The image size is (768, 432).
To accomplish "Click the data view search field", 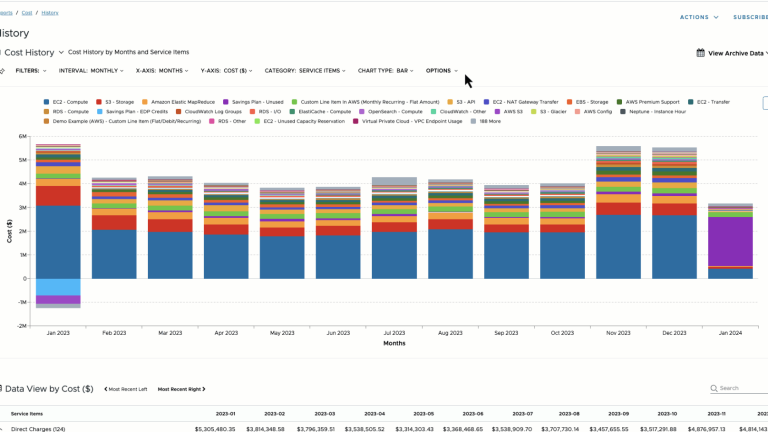I will (x=740, y=388).
